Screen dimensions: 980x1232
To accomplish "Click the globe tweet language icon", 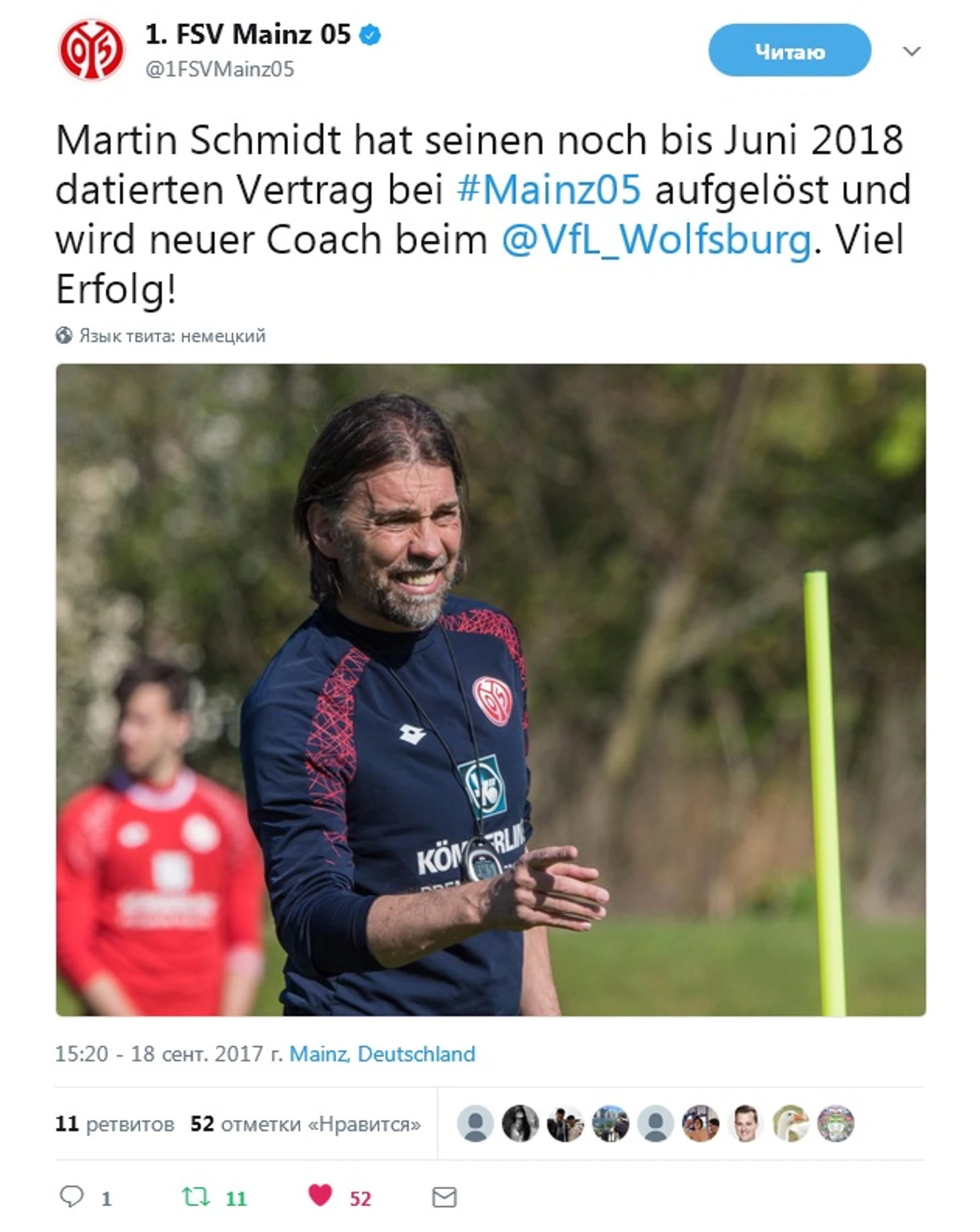I will point(64,335).
